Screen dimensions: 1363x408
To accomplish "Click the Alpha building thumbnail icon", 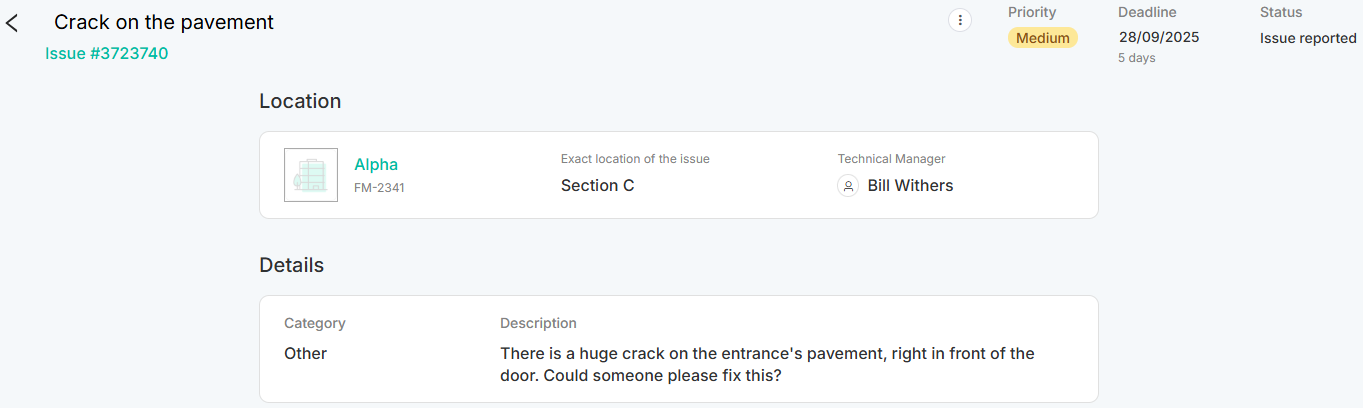I will click(310, 175).
